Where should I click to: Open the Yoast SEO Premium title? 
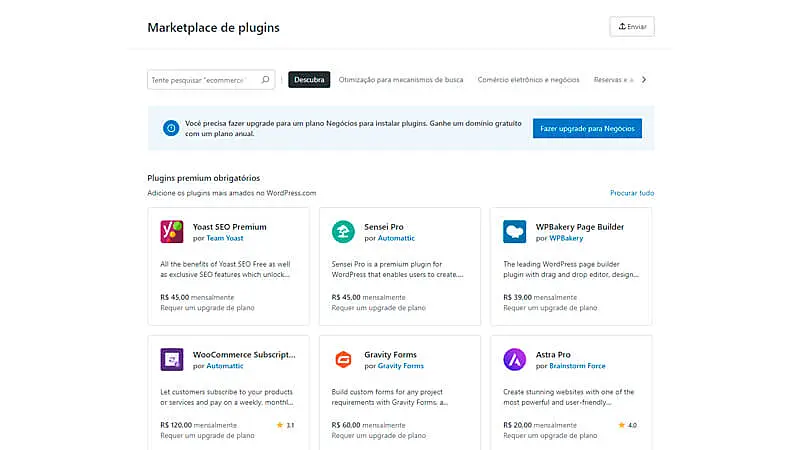(230, 227)
